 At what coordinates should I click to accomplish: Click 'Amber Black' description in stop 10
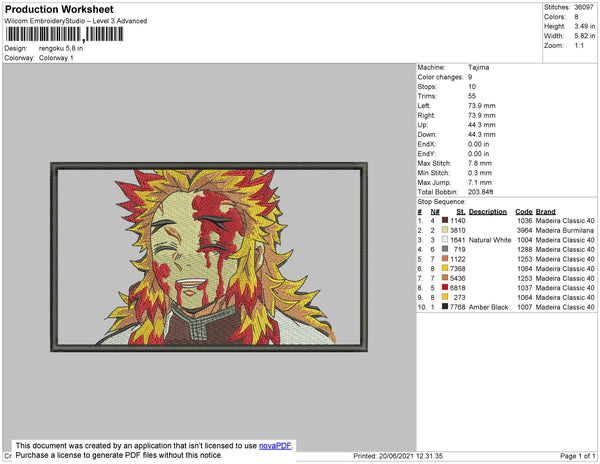488,307
